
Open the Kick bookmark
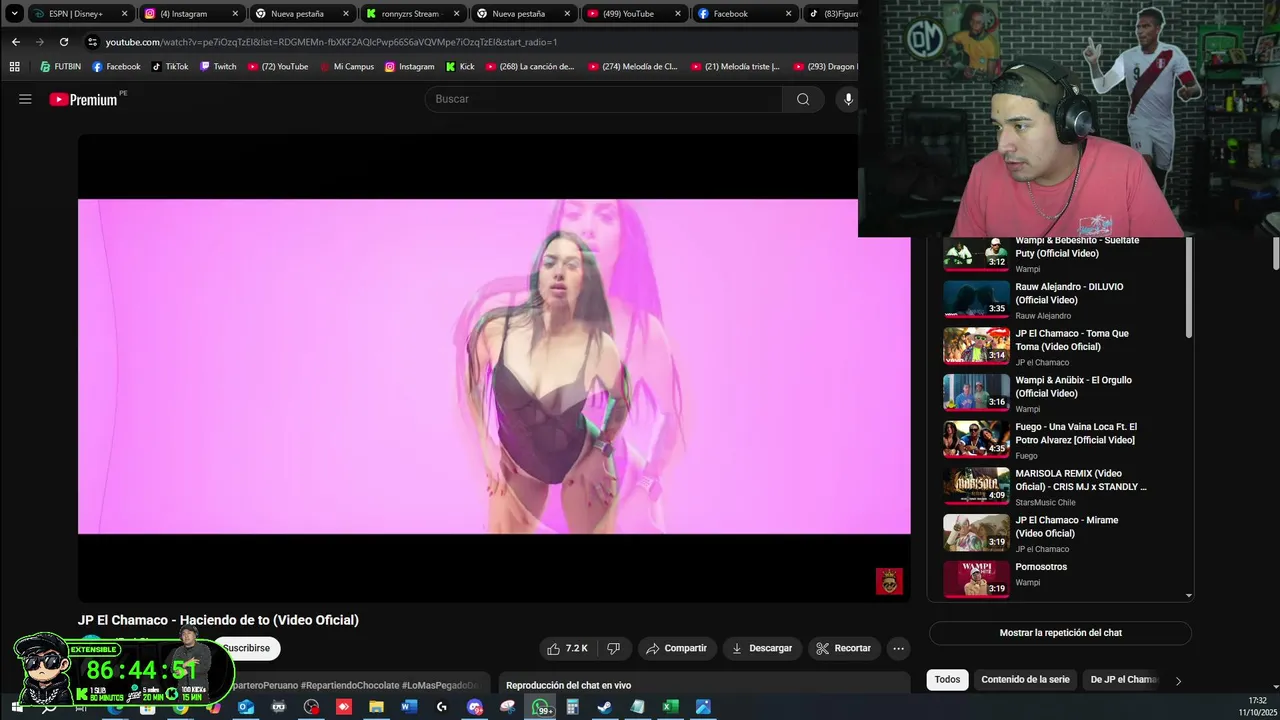[x=459, y=67]
